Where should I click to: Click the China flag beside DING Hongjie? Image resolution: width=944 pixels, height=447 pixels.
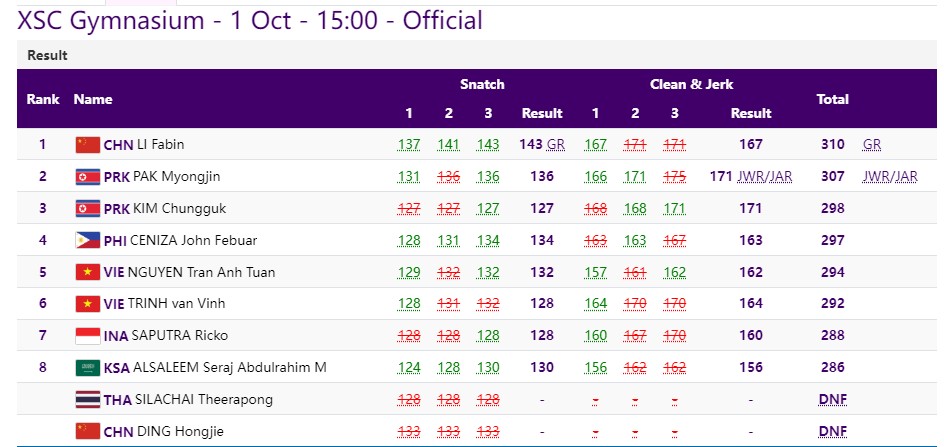[87, 431]
